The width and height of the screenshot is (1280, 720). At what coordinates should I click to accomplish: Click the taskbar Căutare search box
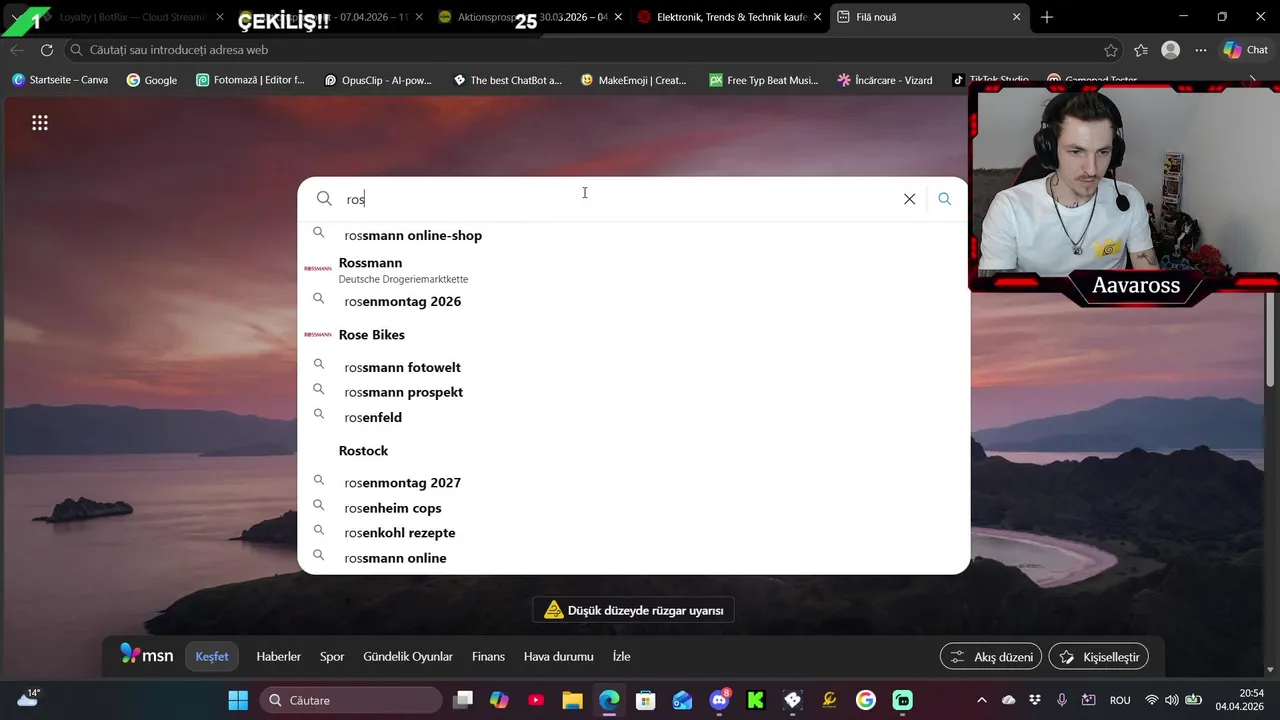350,700
